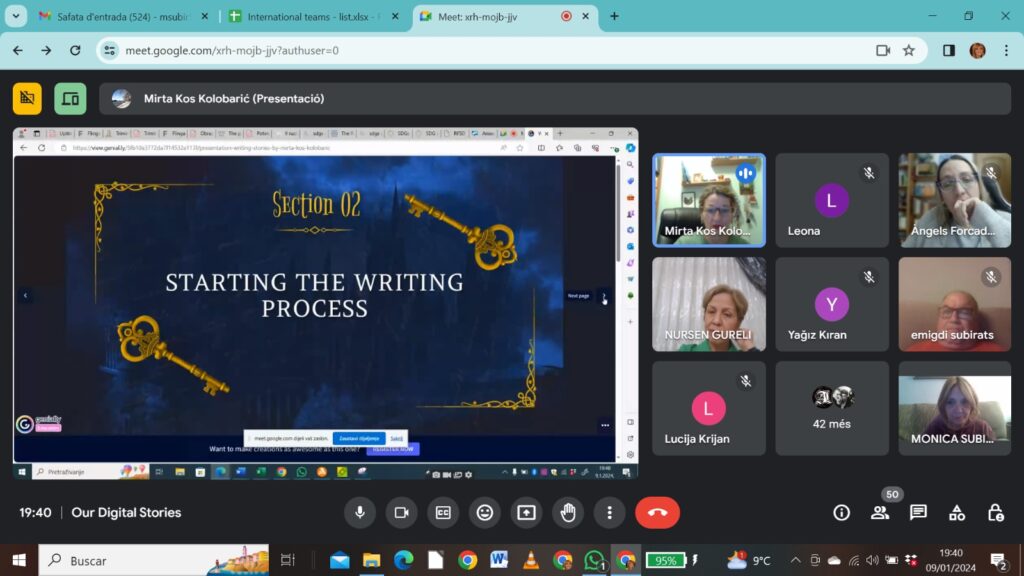Open meeting details info icon
Viewport: 1024px width, 576px height.
pyautogui.click(x=842, y=512)
